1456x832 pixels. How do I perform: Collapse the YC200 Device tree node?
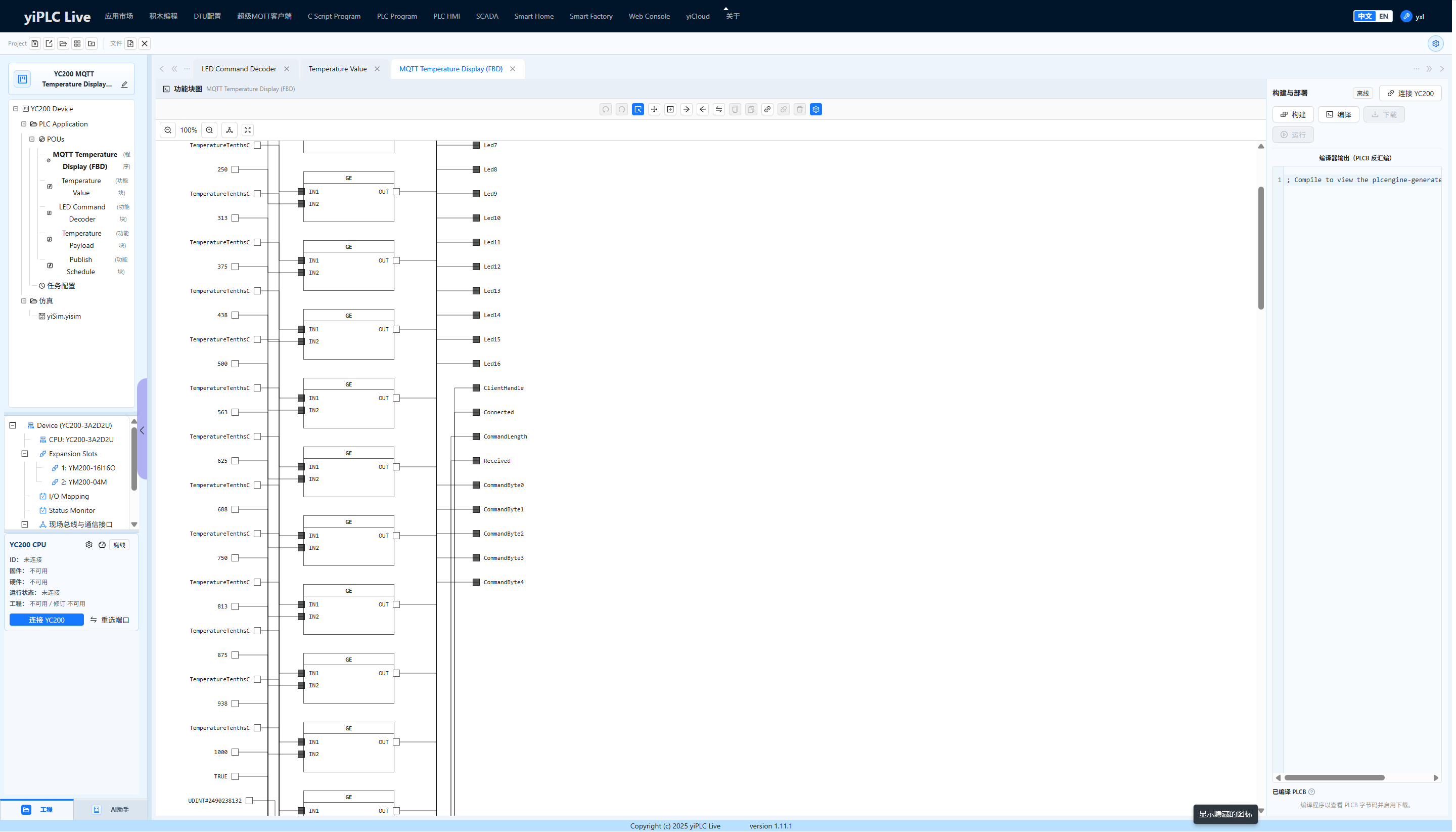click(16, 109)
